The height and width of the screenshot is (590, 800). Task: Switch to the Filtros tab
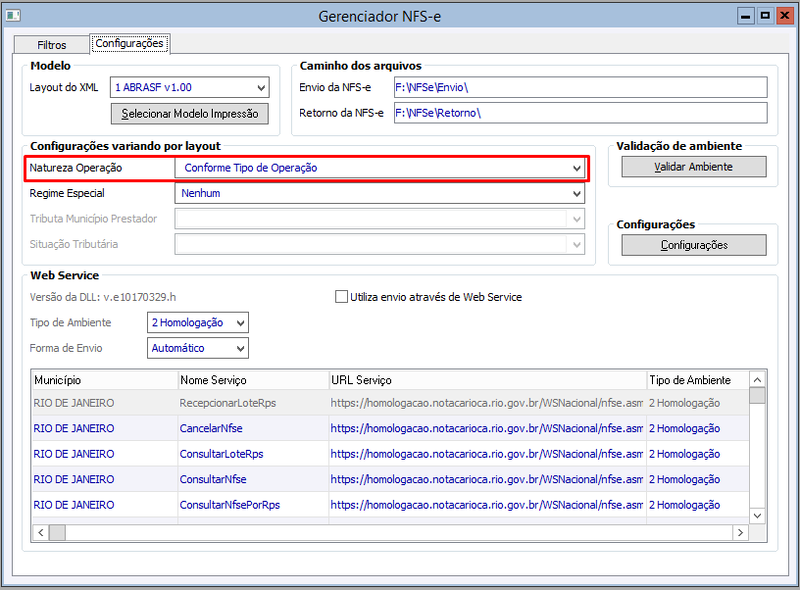coord(52,45)
